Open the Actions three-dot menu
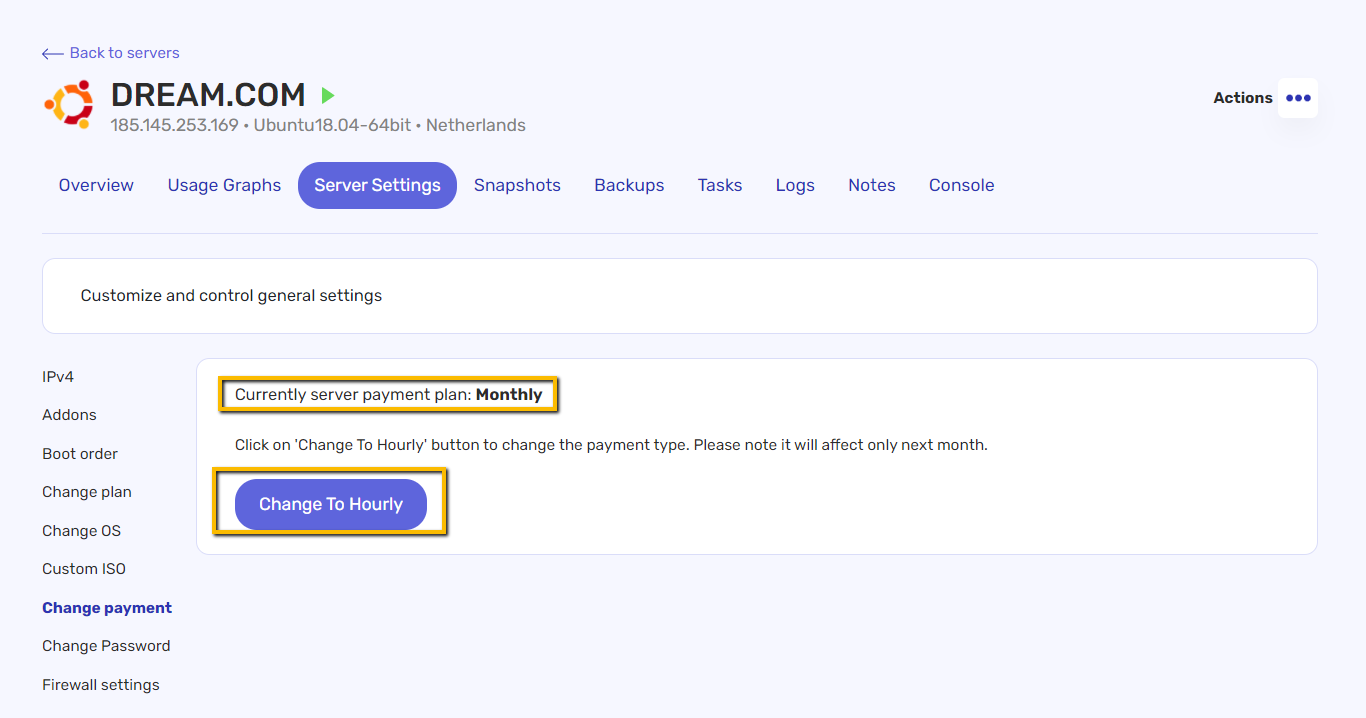This screenshot has width=1366, height=718. click(1298, 98)
